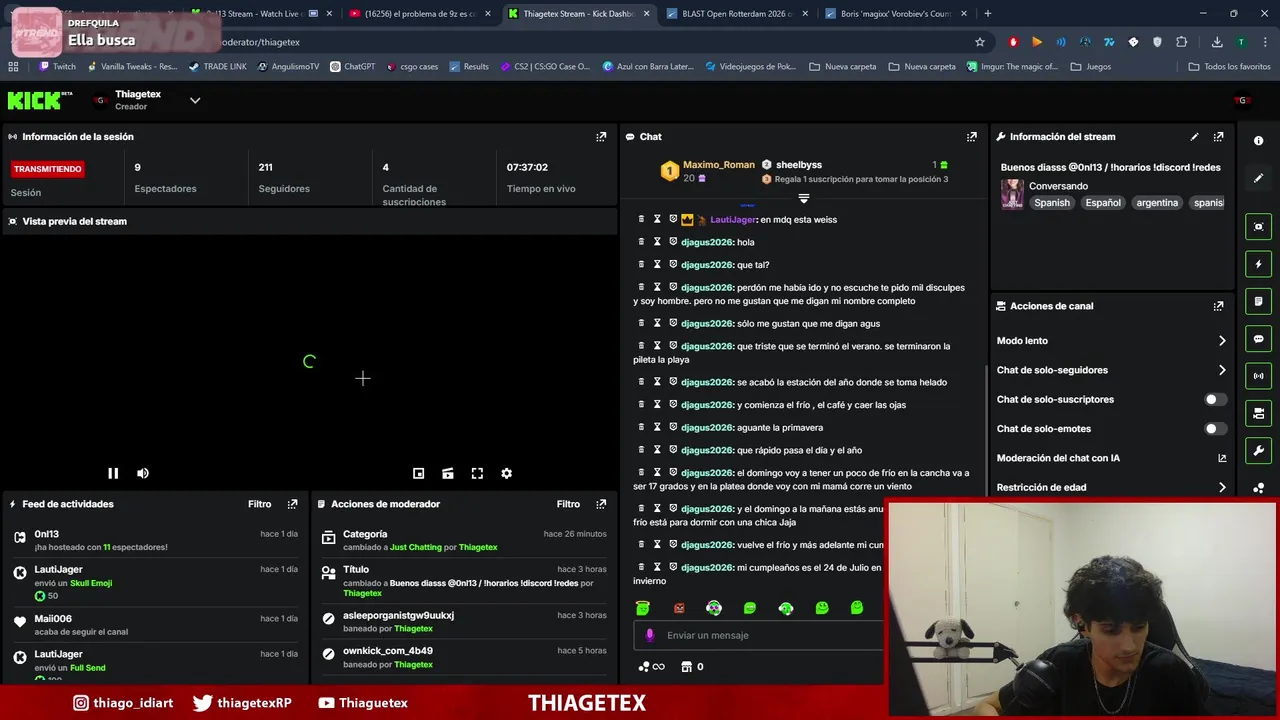1280x720 pixels.
Task: Open the Juegos bookmarks folder
Action: coord(1090,67)
